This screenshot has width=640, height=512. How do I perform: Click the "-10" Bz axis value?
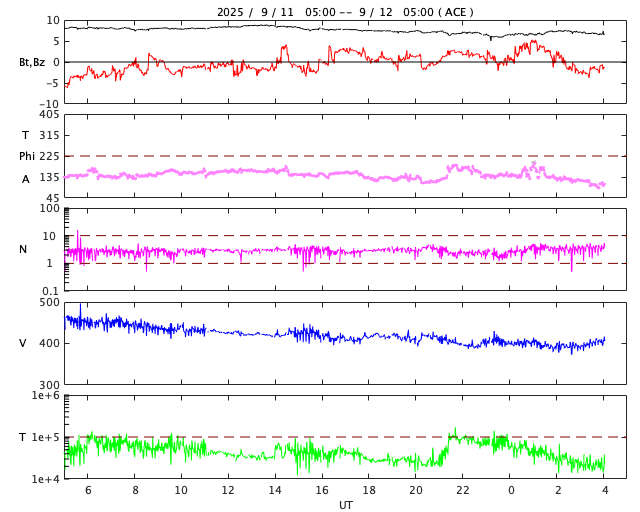49,104
